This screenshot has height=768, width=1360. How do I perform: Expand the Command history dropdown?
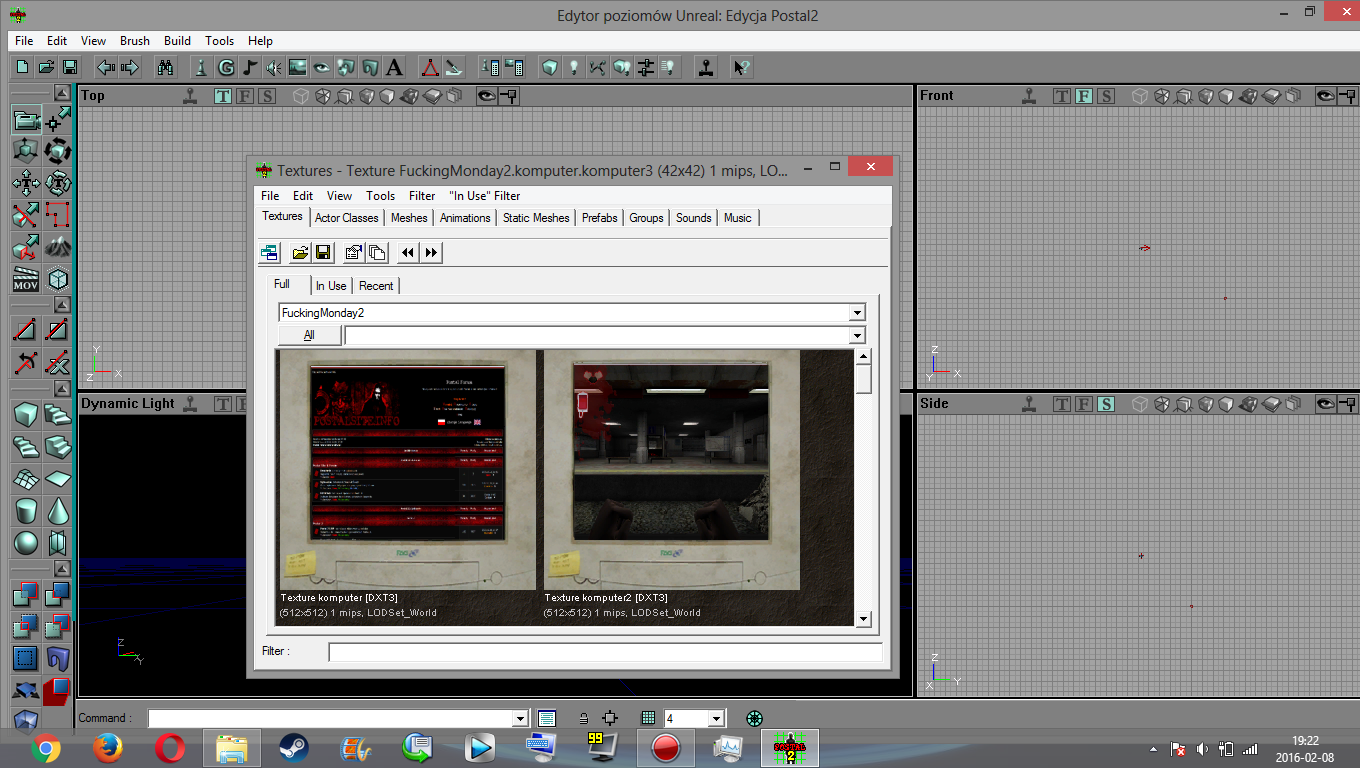point(519,718)
